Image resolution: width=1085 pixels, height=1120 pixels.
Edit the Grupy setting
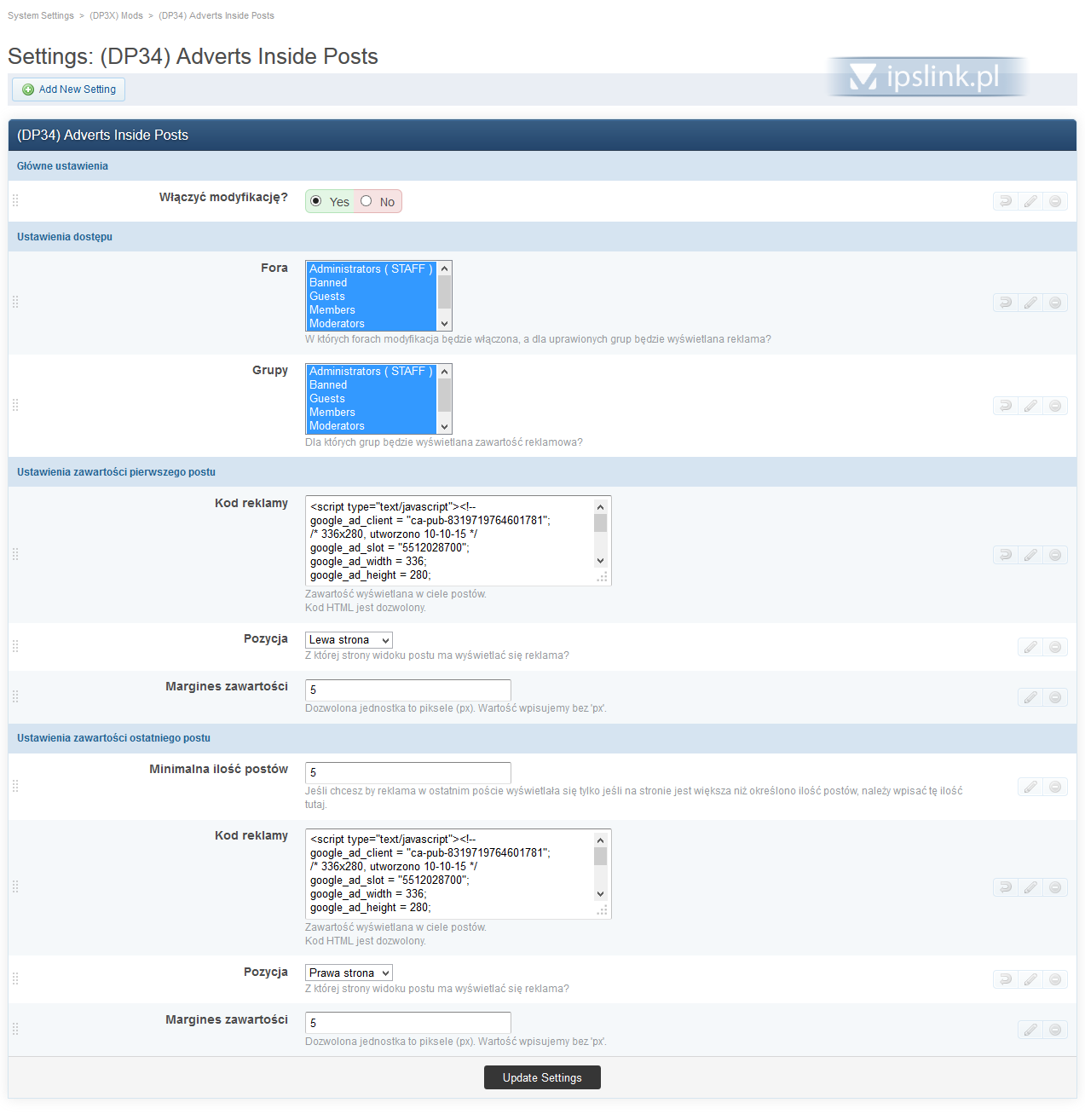pos(1030,406)
